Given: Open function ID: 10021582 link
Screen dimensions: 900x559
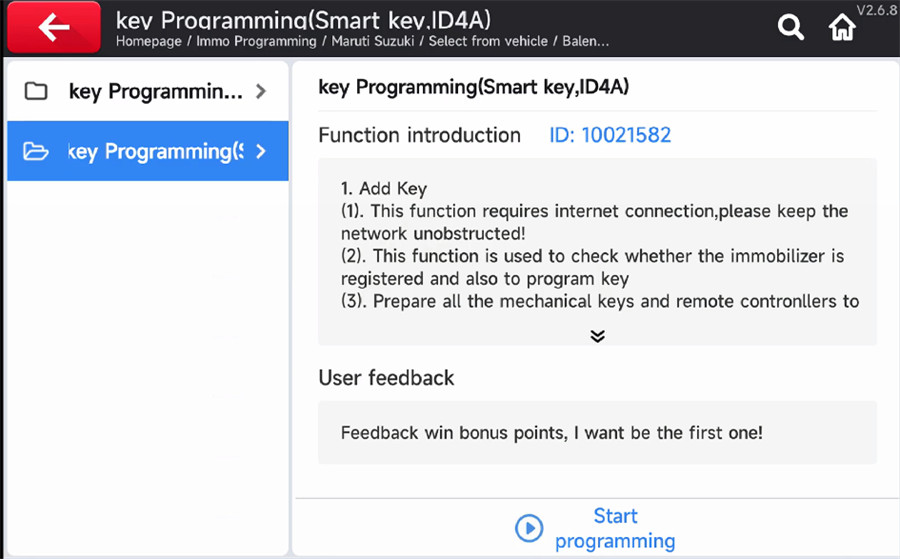Looking at the screenshot, I should [x=610, y=135].
